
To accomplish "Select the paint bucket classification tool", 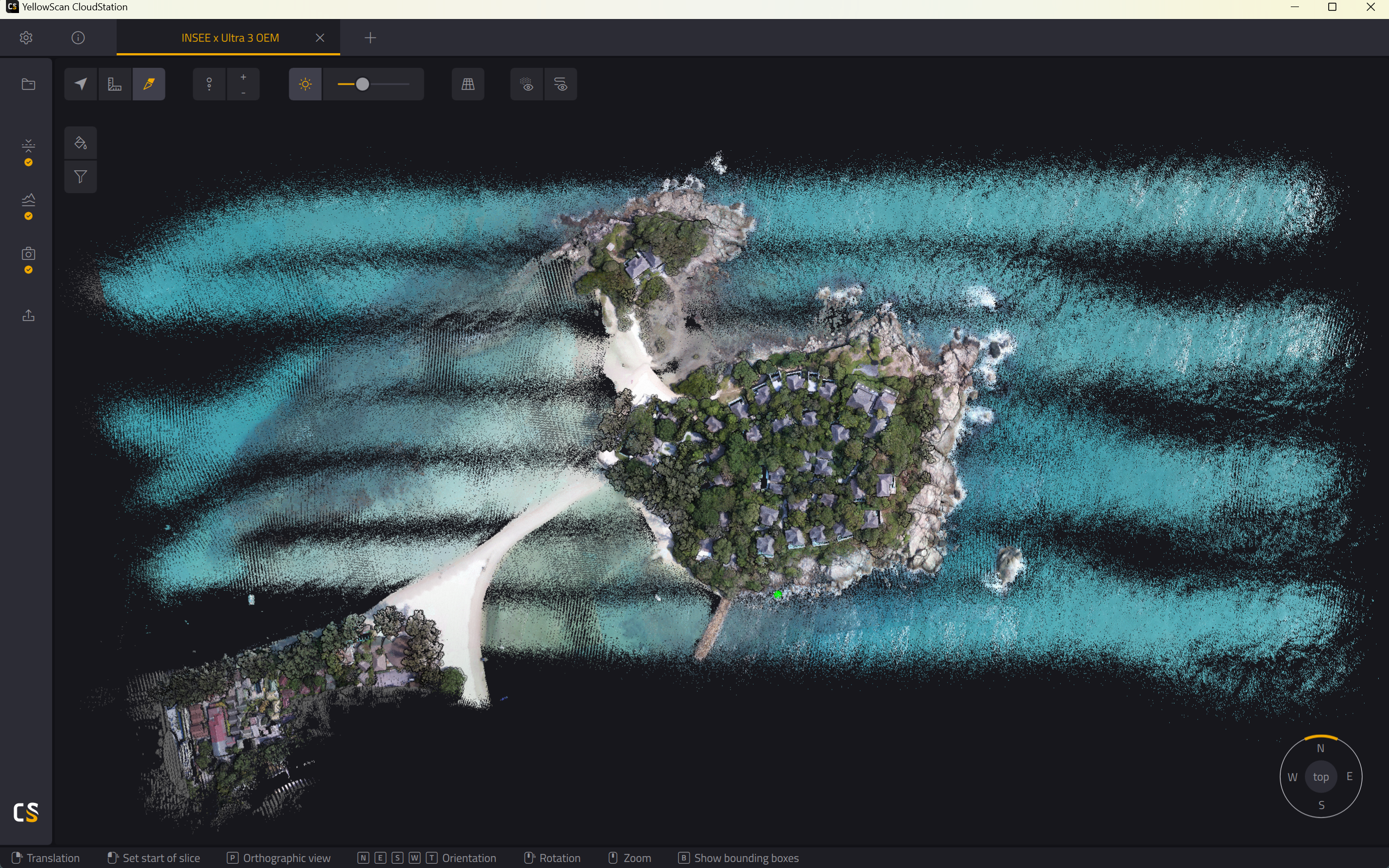I will 80,142.
